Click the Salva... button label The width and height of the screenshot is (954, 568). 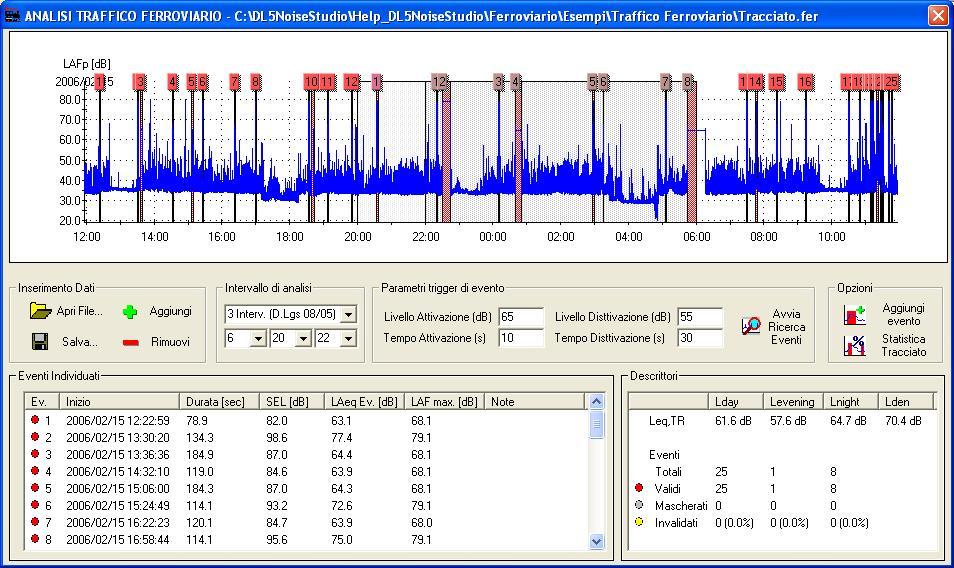tap(80, 342)
